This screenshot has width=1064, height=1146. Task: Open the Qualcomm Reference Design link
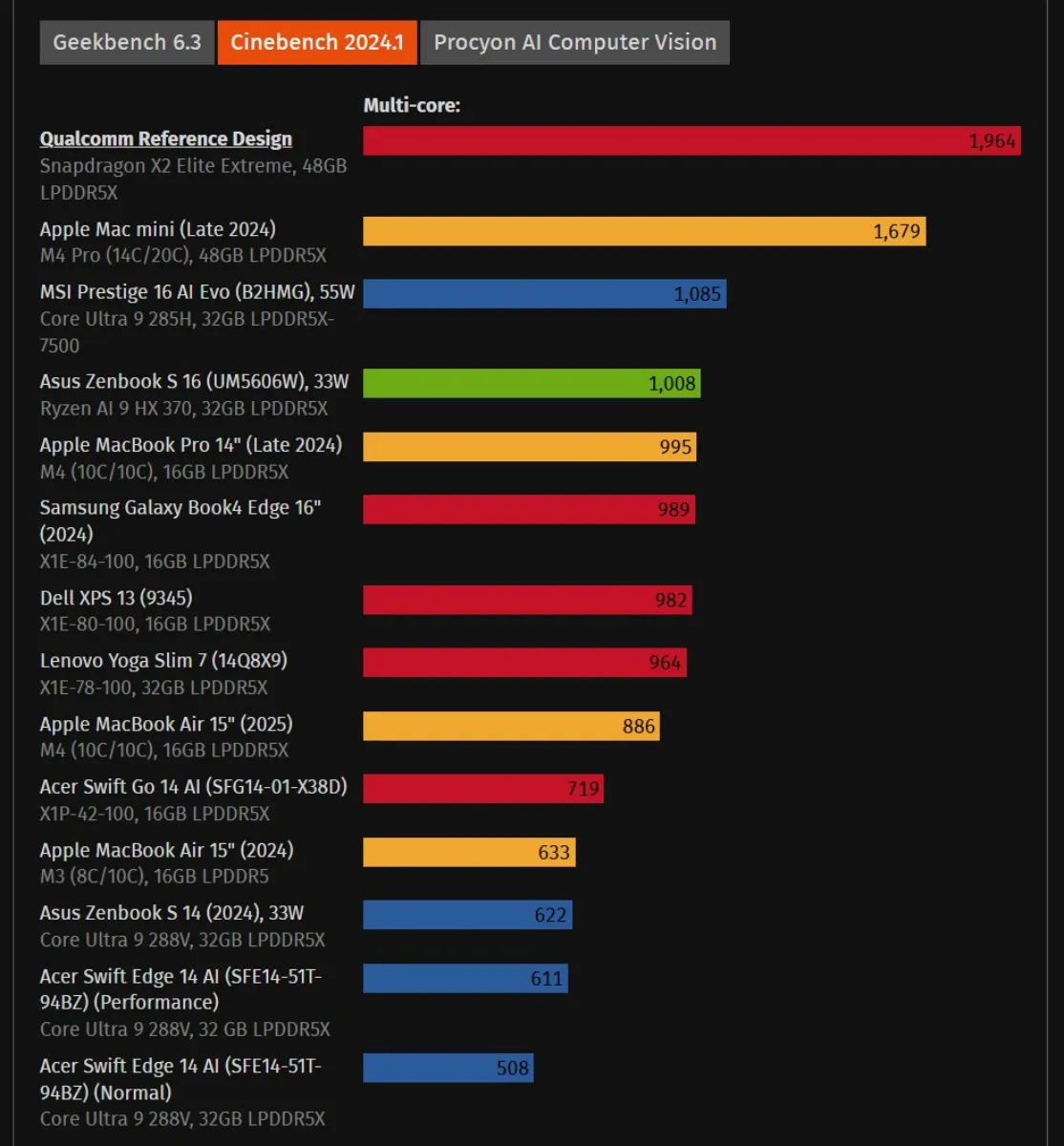(165, 139)
